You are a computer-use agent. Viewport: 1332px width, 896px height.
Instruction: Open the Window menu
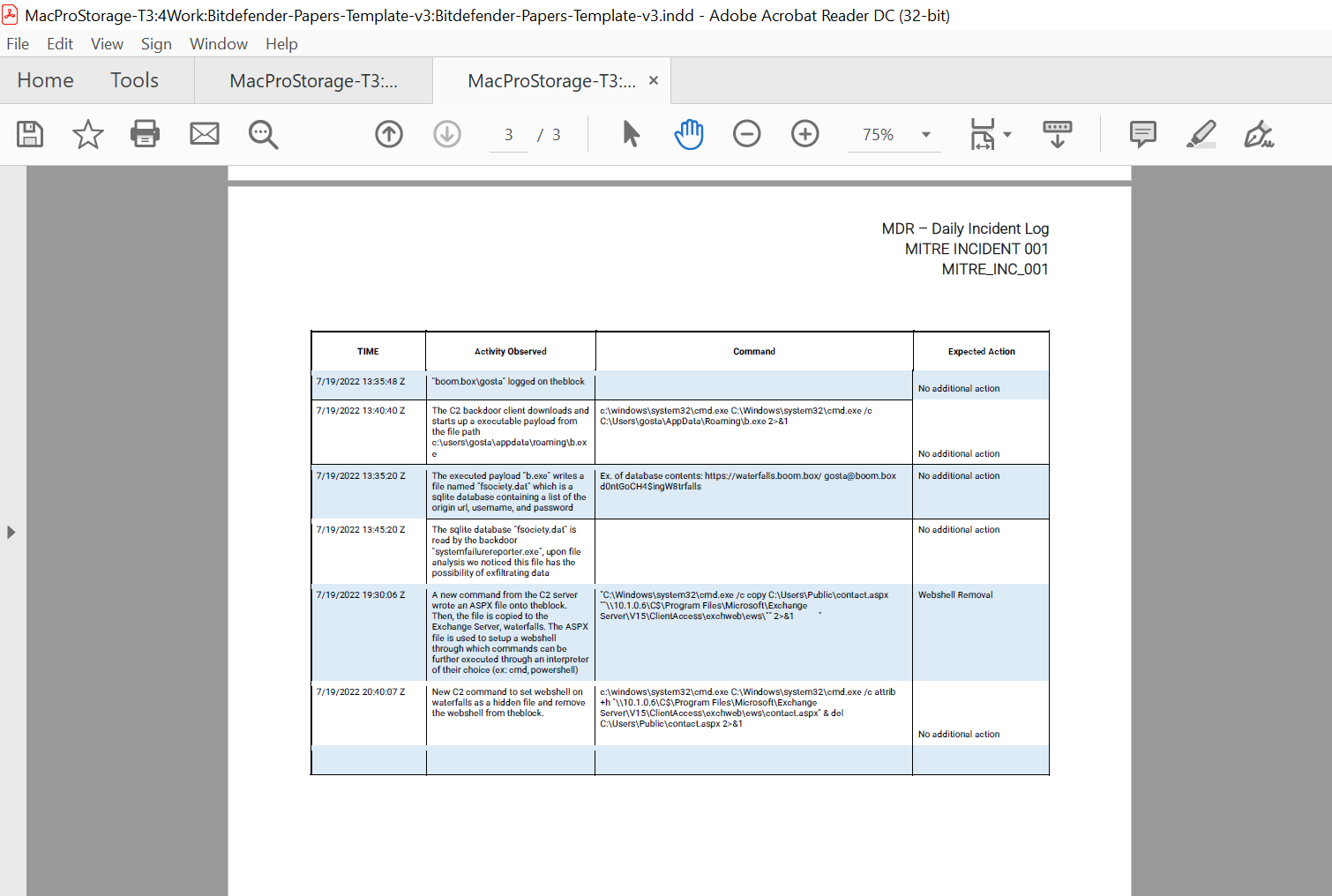click(x=219, y=44)
